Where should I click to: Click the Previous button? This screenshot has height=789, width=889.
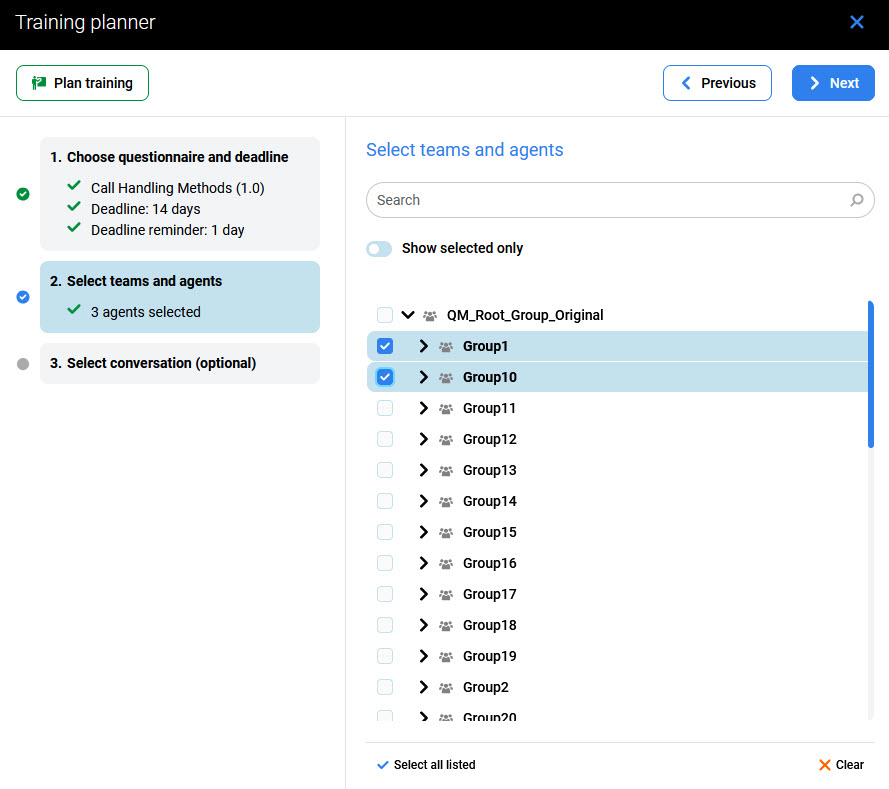point(717,83)
